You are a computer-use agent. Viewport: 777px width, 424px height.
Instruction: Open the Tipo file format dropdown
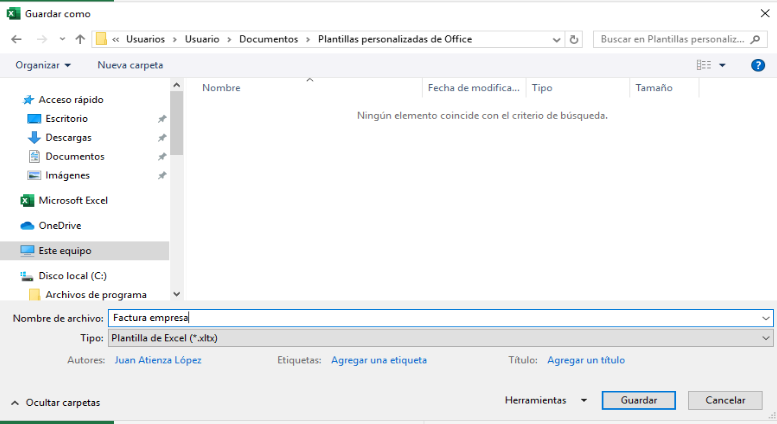click(441, 338)
